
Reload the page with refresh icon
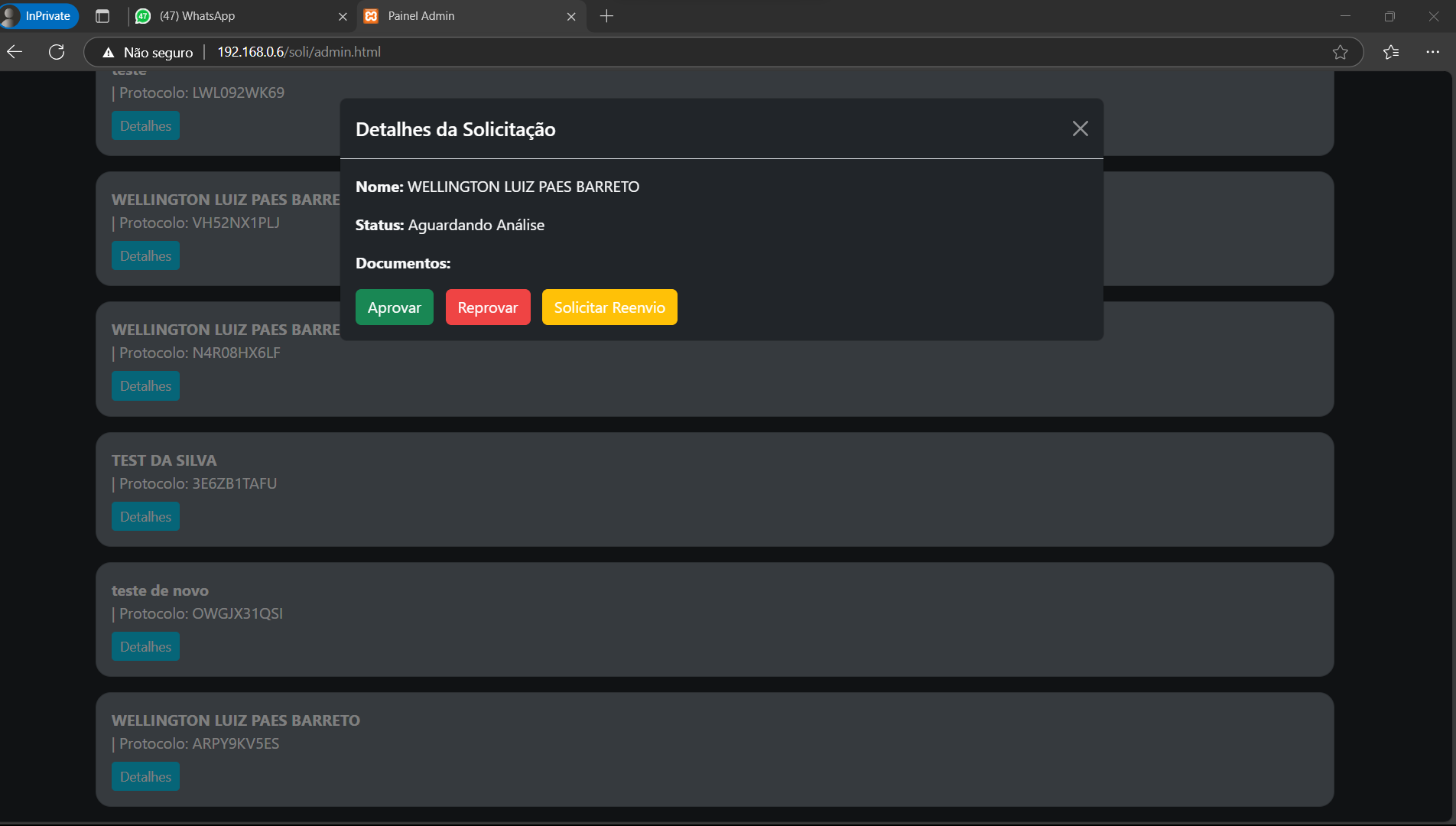[57, 52]
